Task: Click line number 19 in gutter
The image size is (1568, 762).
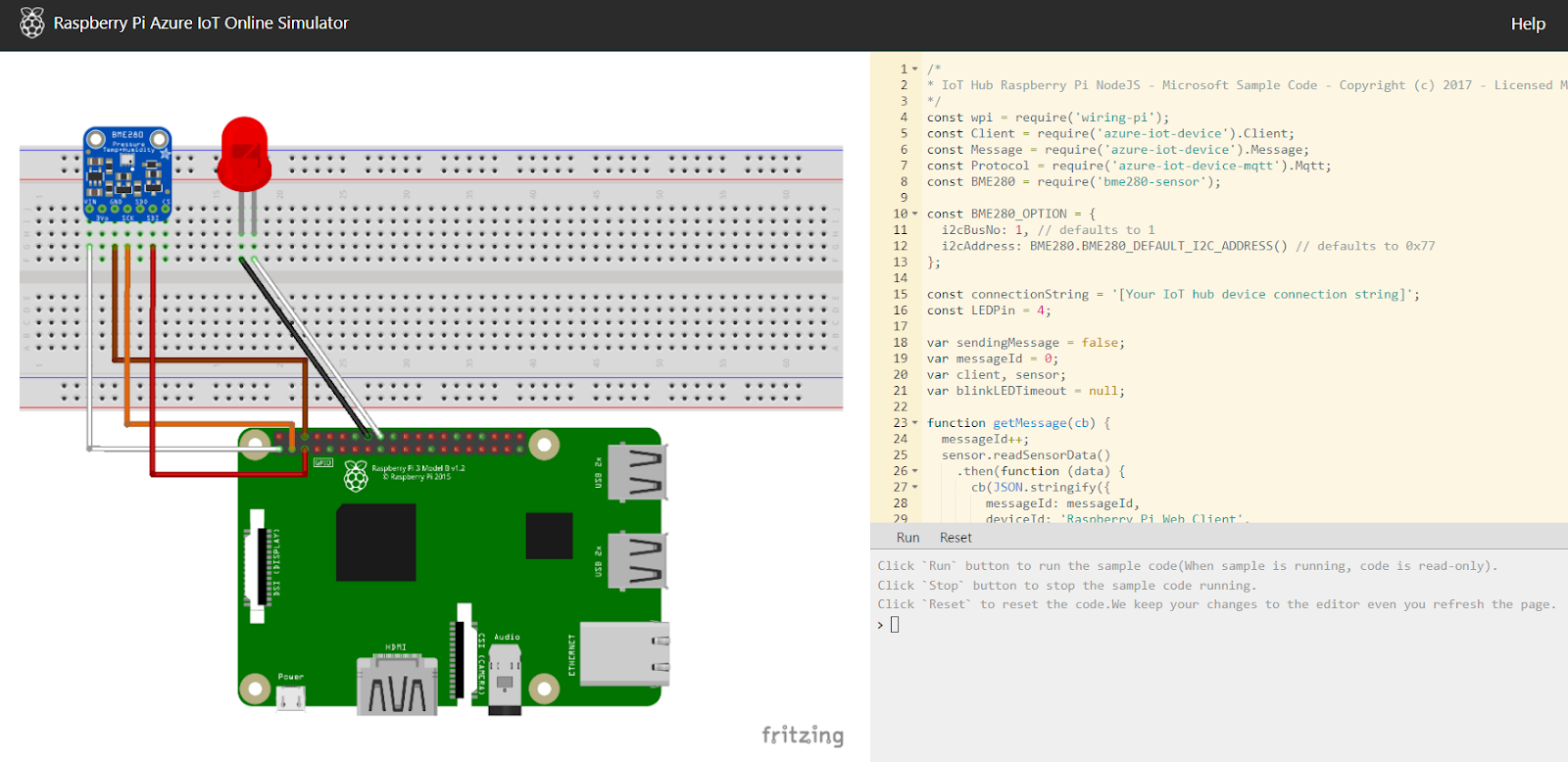Action: point(900,358)
